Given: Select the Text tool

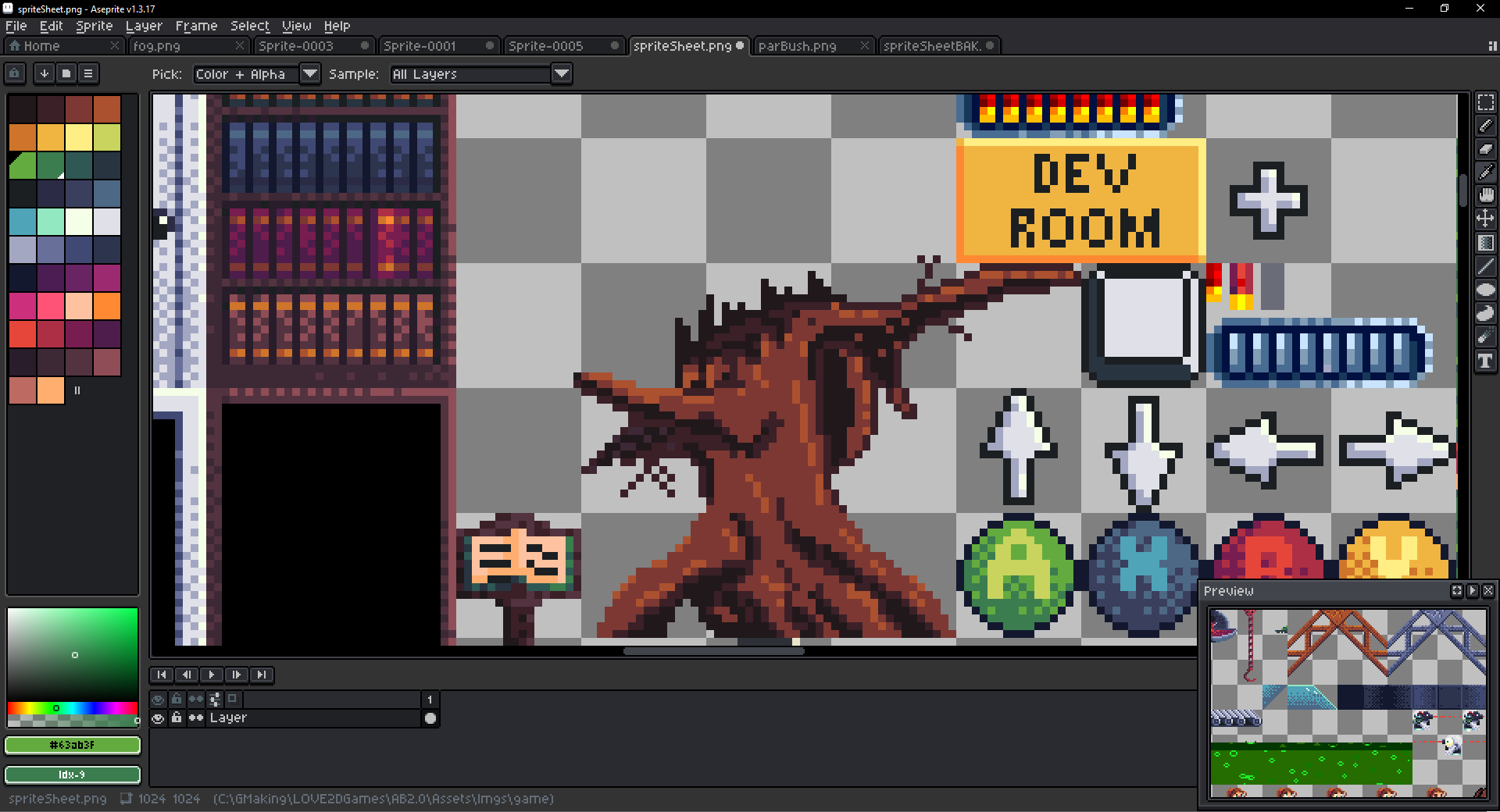Looking at the screenshot, I should point(1485,361).
